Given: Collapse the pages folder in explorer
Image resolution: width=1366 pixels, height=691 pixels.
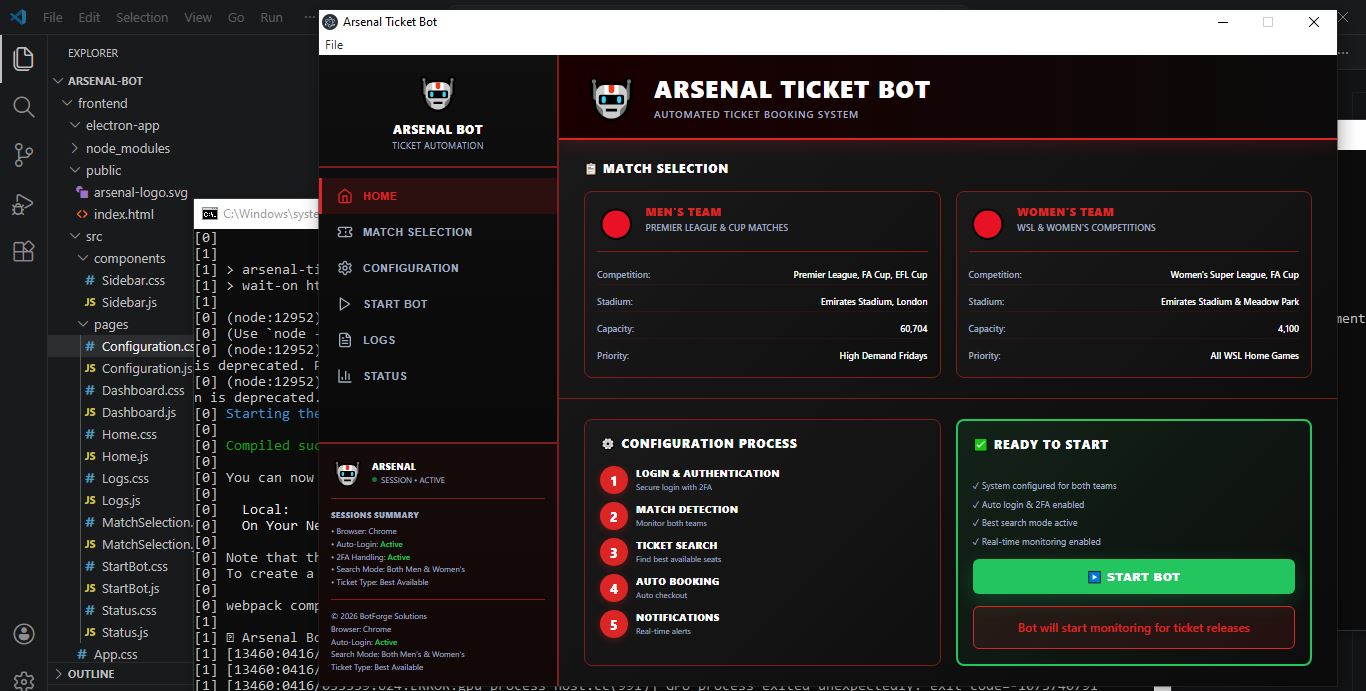Looking at the screenshot, I should tap(110, 324).
